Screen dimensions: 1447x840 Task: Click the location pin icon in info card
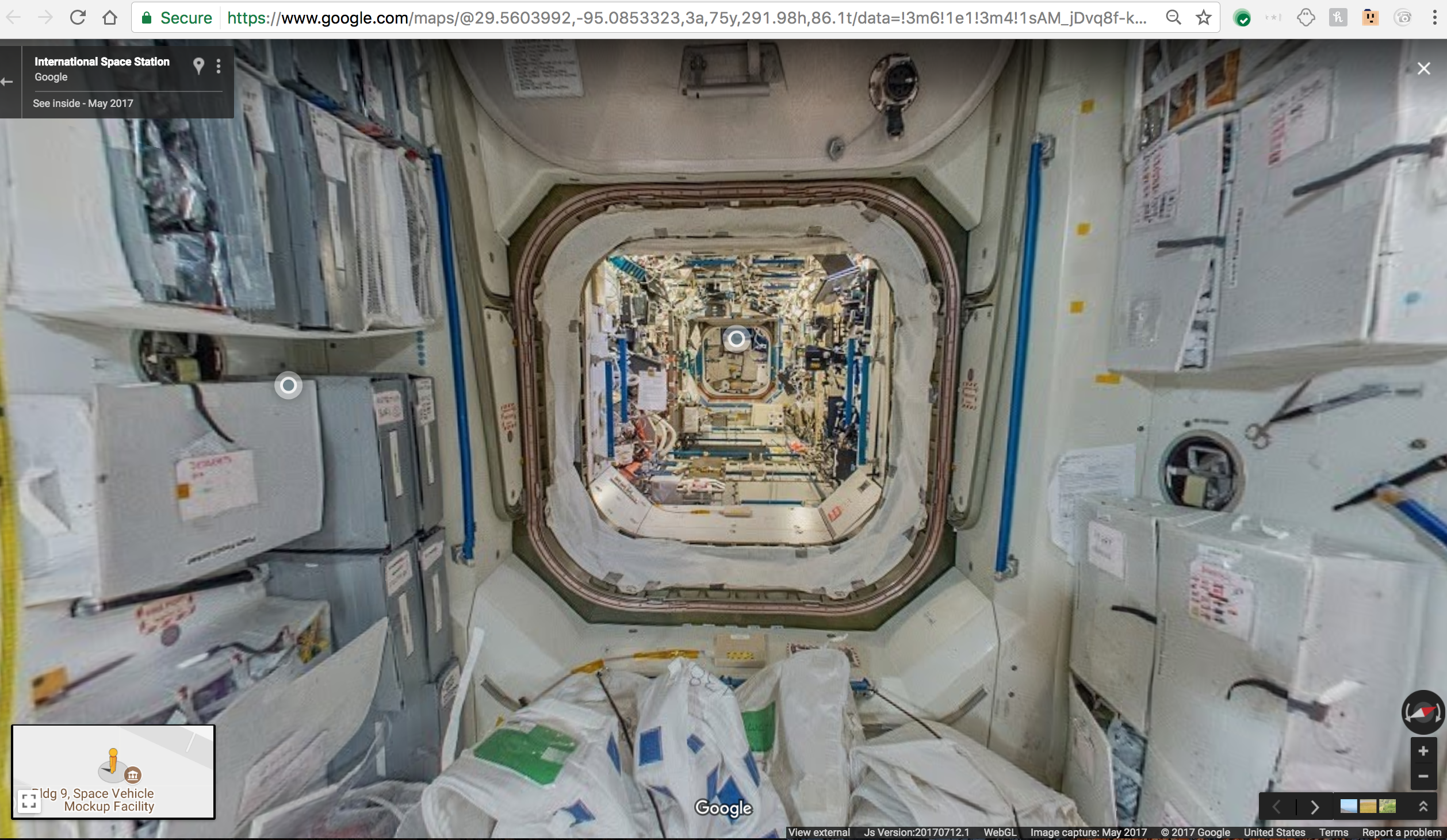tap(198, 66)
